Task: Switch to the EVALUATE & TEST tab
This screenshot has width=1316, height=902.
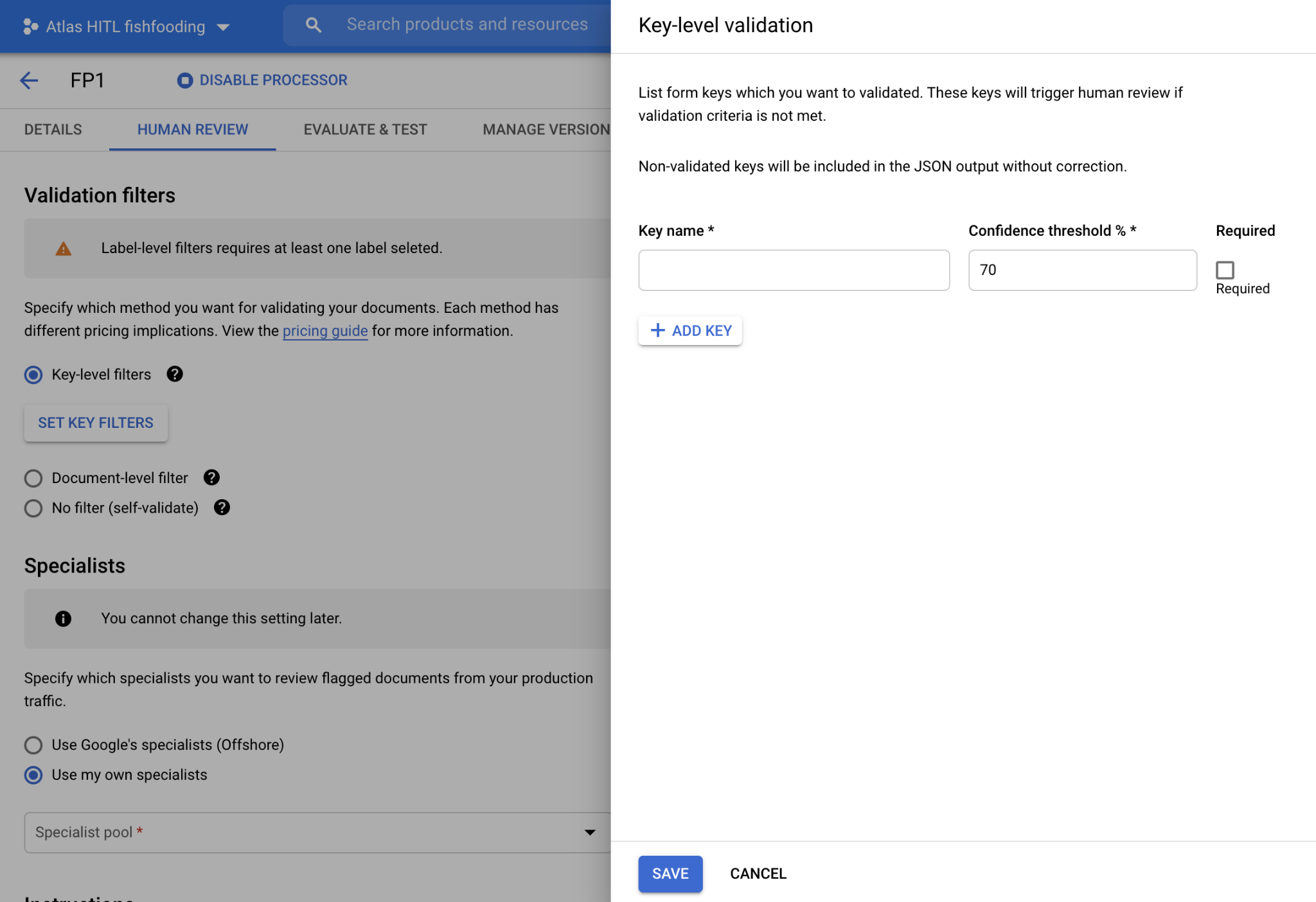Action: (364, 128)
